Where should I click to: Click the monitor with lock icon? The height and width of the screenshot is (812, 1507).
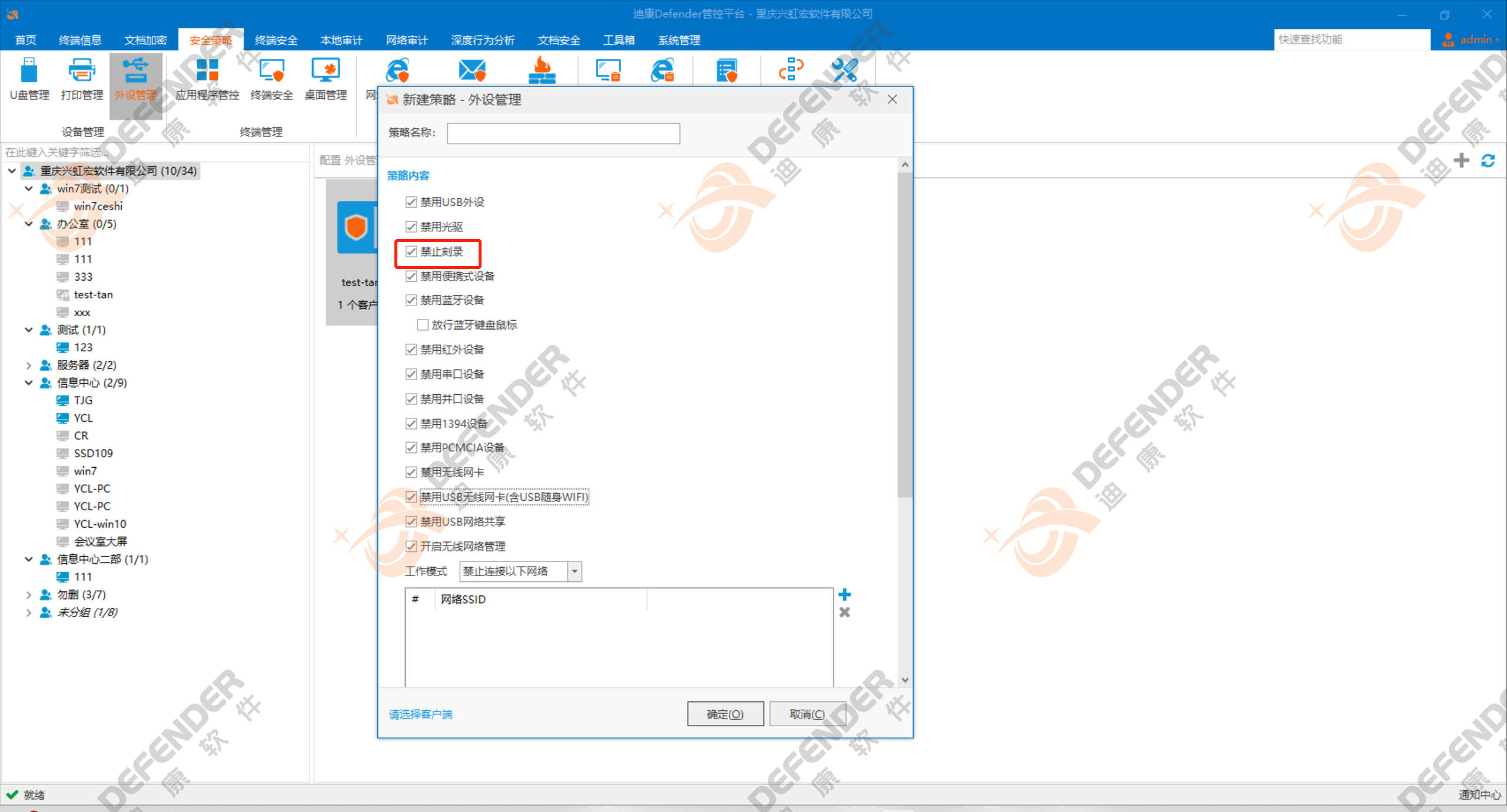[608, 70]
